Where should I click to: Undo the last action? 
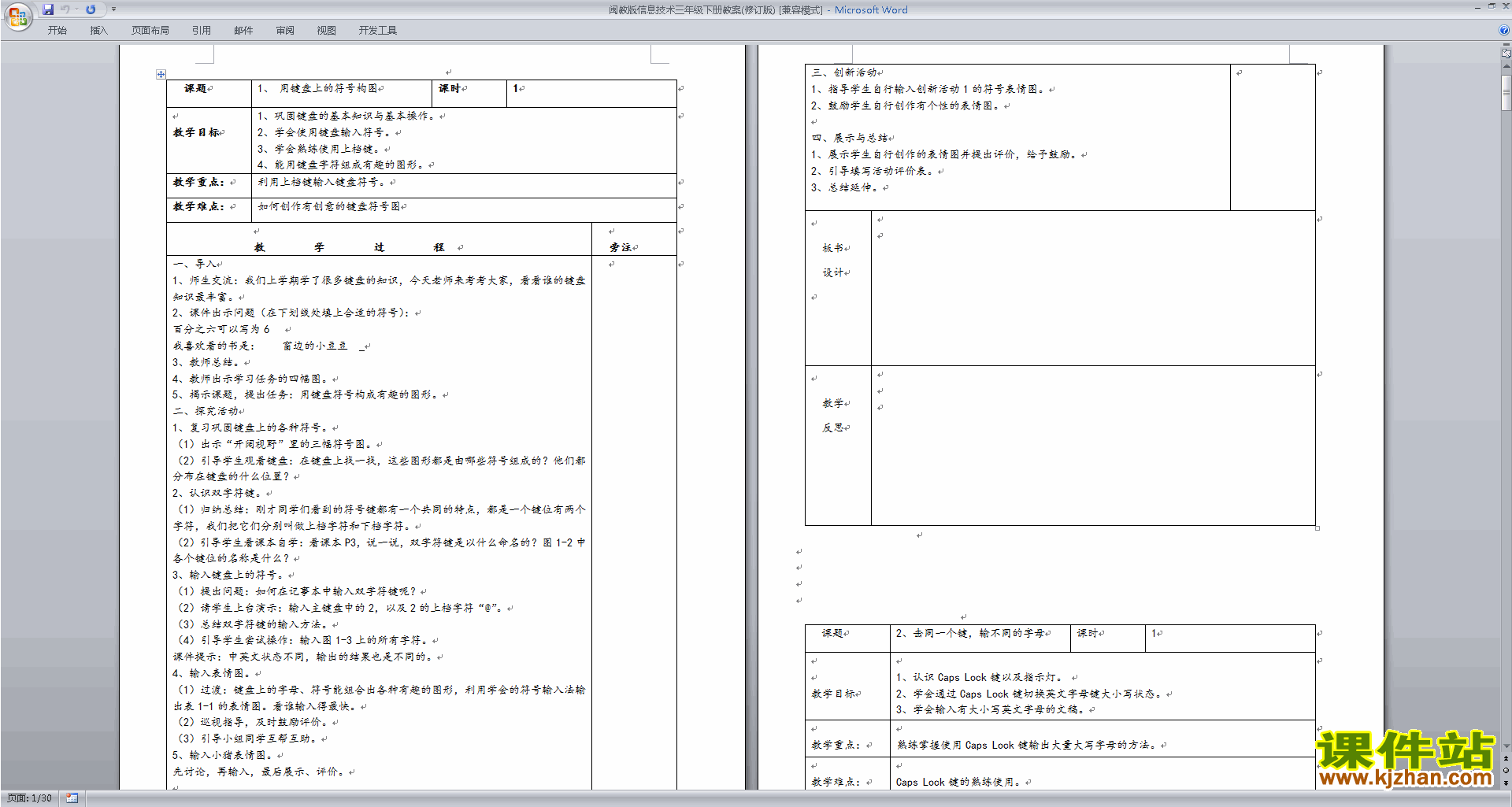(65, 9)
